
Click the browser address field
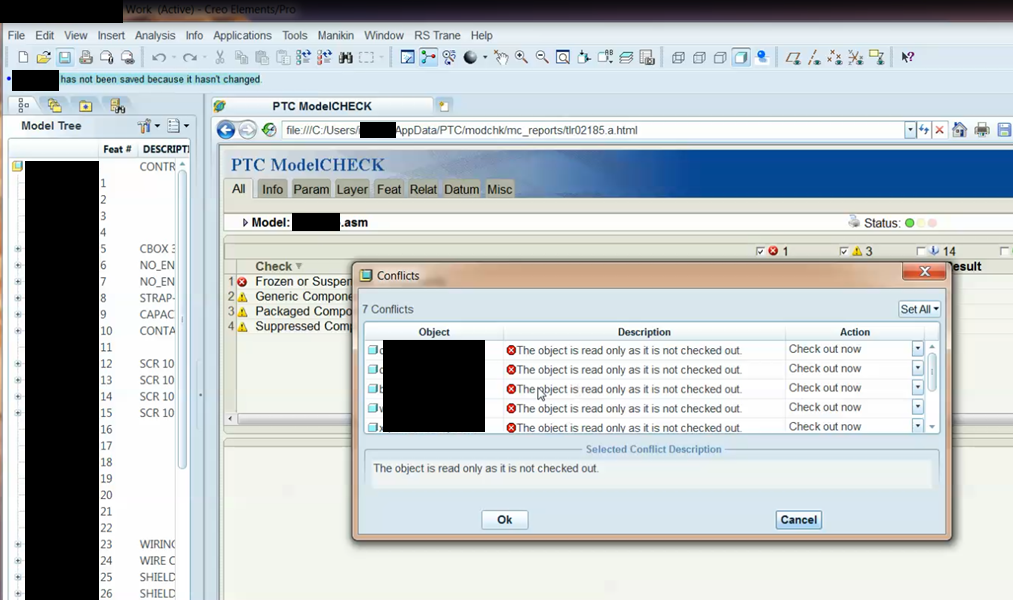click(x=592, y=130)
